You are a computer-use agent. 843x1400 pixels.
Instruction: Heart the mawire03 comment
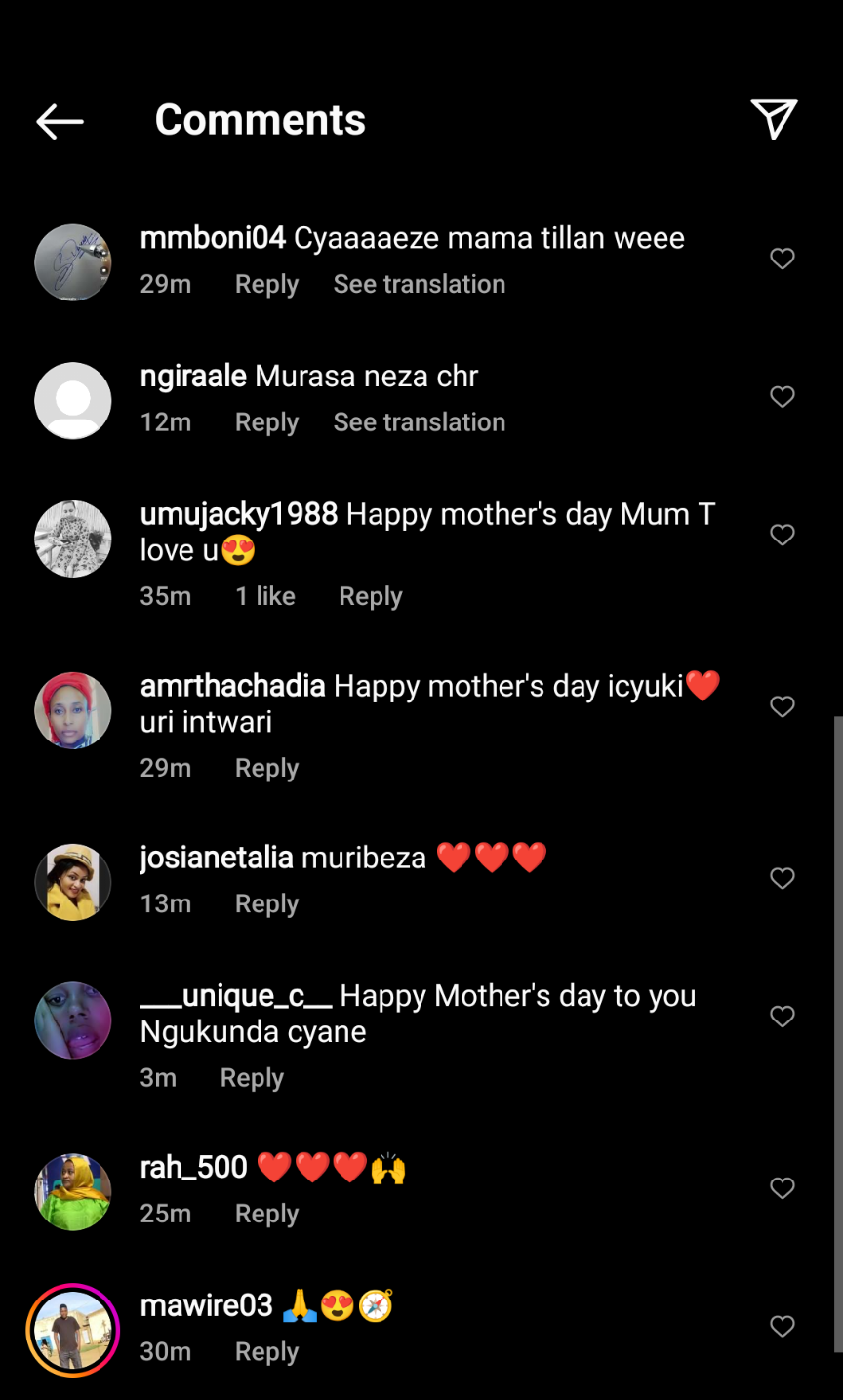[783, 1326]
